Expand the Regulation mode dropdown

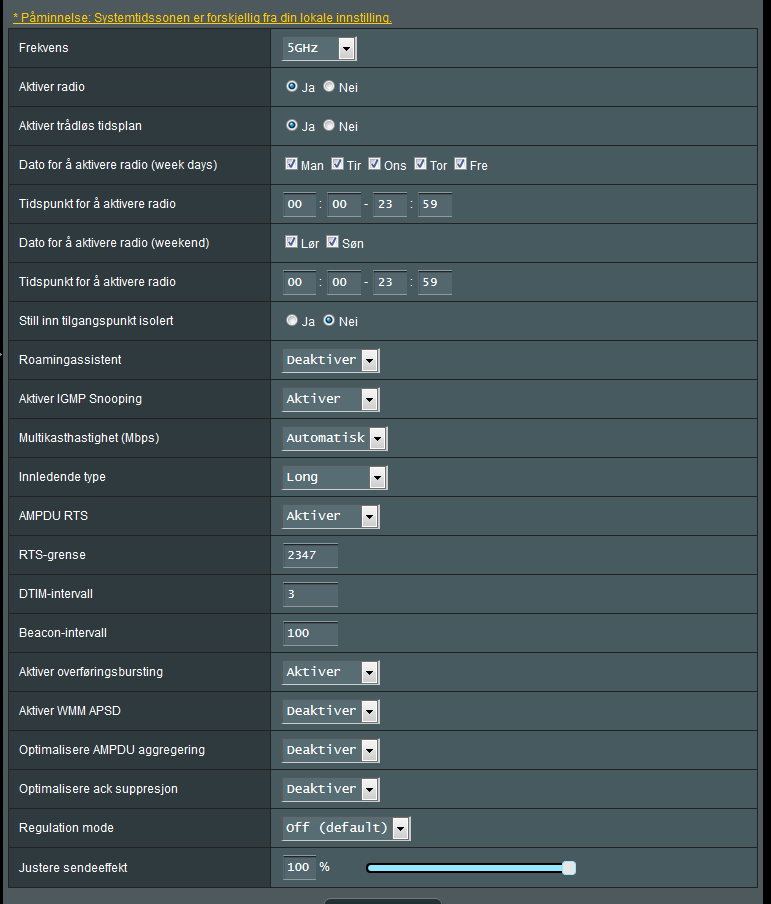pyautogui.click(x=346, y=828)
